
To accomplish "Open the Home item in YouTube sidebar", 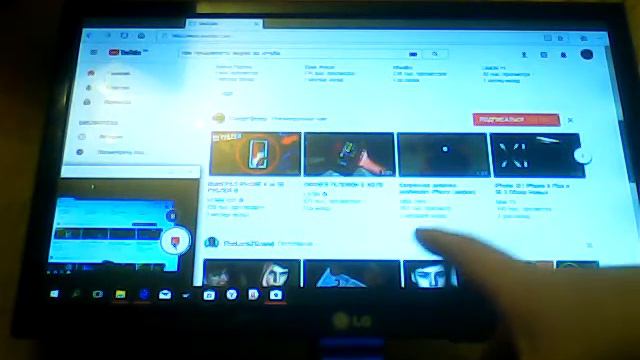I will pos(110,73).
